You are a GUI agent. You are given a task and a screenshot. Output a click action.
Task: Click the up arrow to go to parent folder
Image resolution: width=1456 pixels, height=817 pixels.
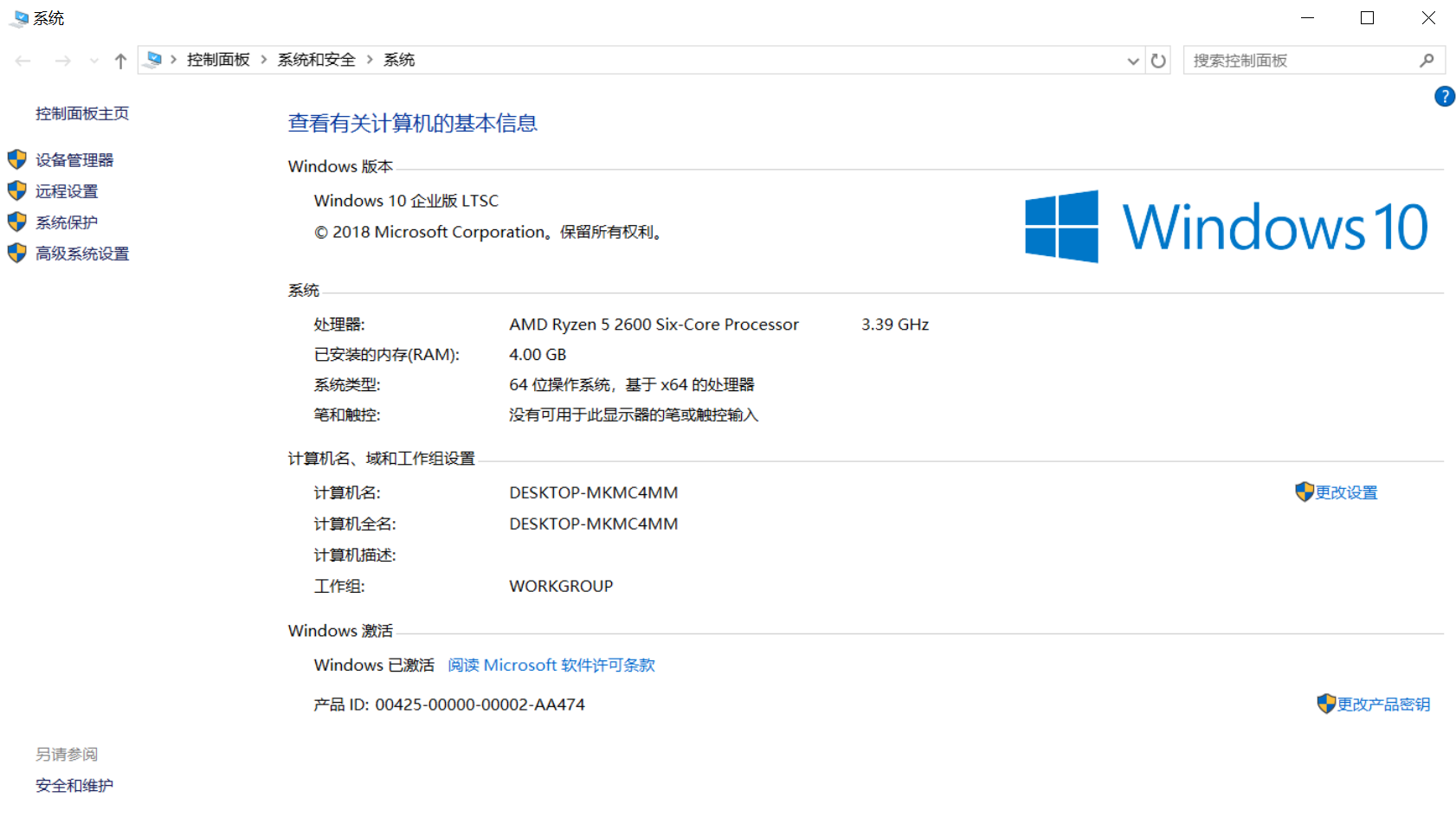click(x=120, y=60)
